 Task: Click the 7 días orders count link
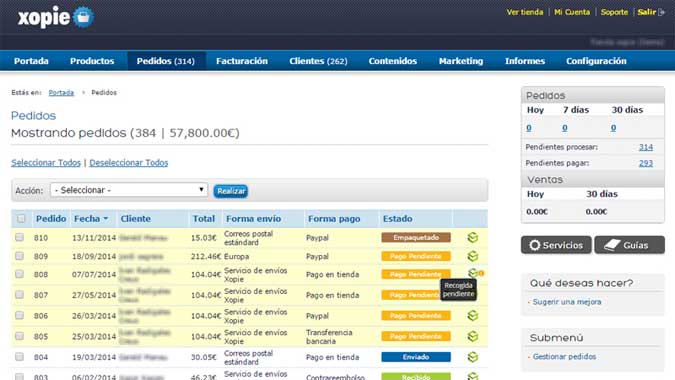(x=565, y=128)
